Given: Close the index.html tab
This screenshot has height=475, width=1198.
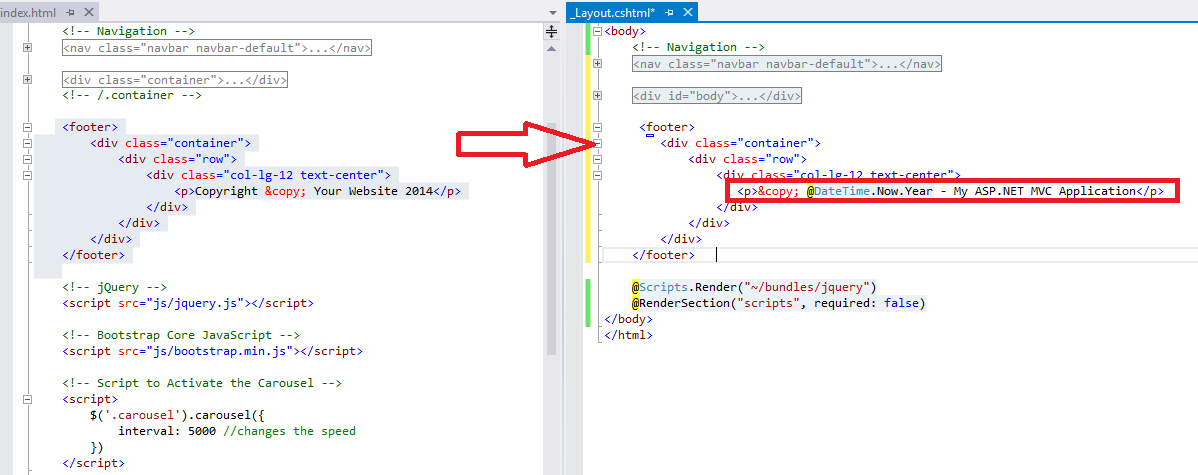Looking at the screenshot, I should (89, 13).
